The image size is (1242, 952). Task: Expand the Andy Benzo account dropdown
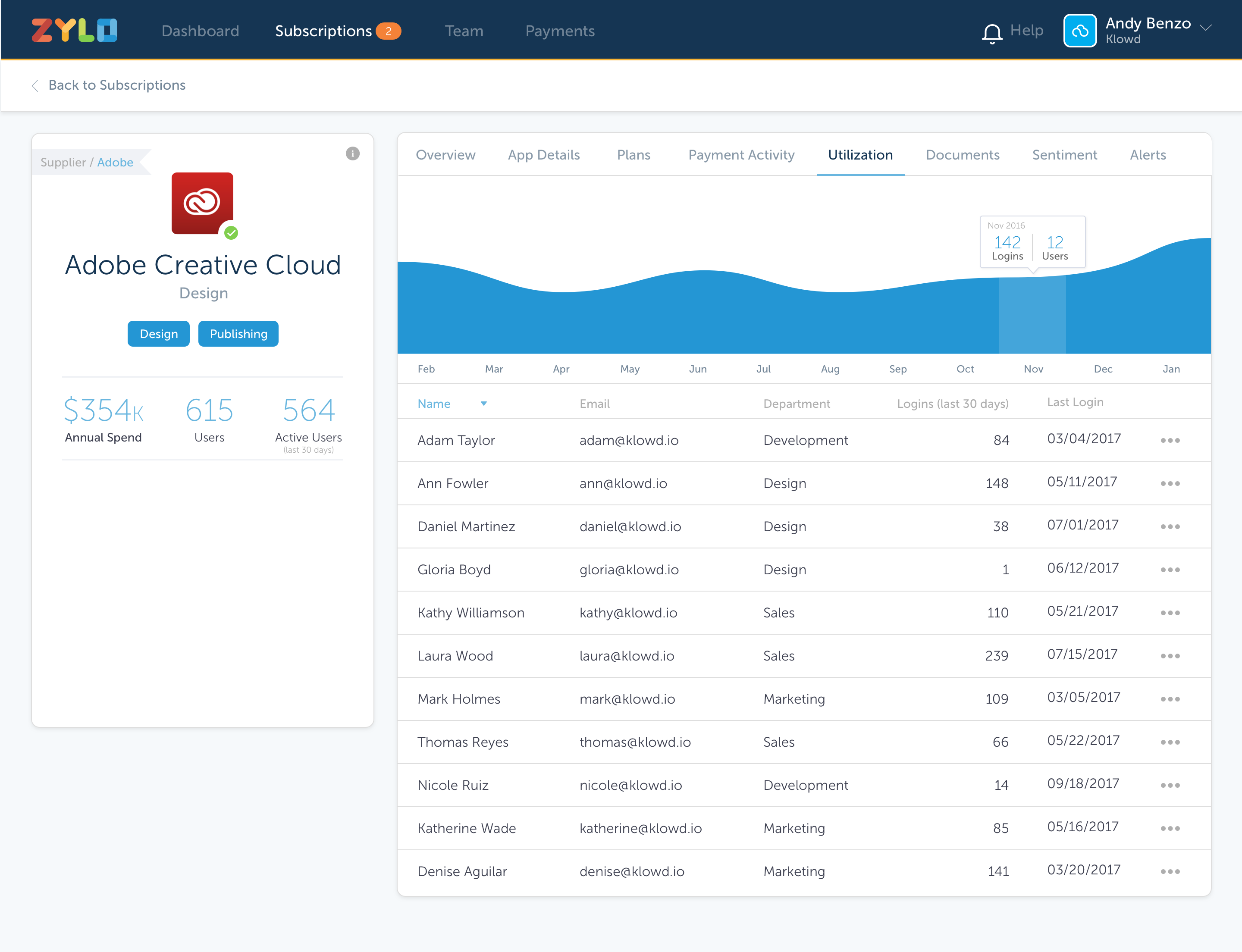coord(1206,28)
